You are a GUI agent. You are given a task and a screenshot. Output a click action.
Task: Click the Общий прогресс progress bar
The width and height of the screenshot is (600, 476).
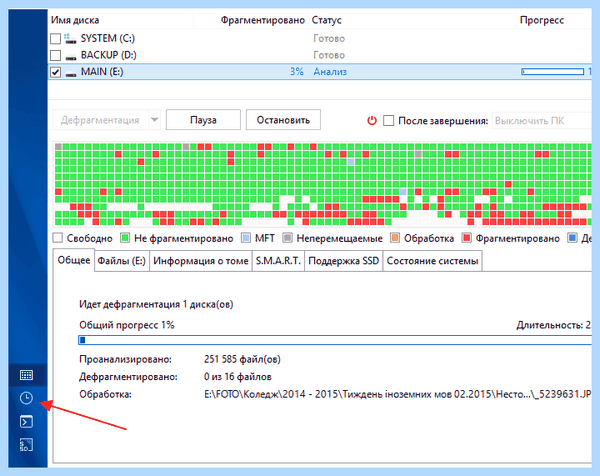pos(335,340)
